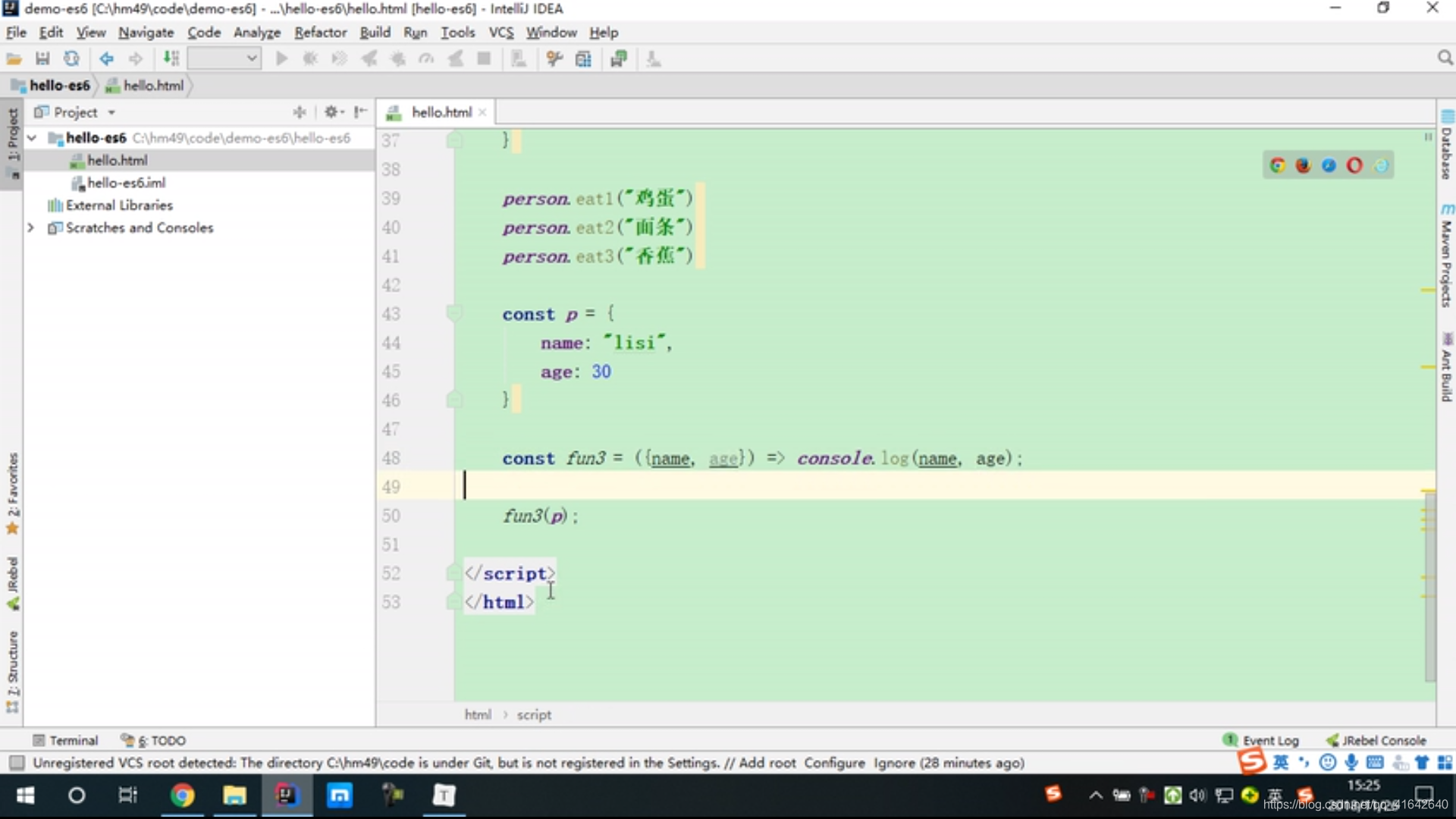Open the JRebel Console
Image resolution: width=1456 pixels, height=819 pixels.
pos(1376,740)
